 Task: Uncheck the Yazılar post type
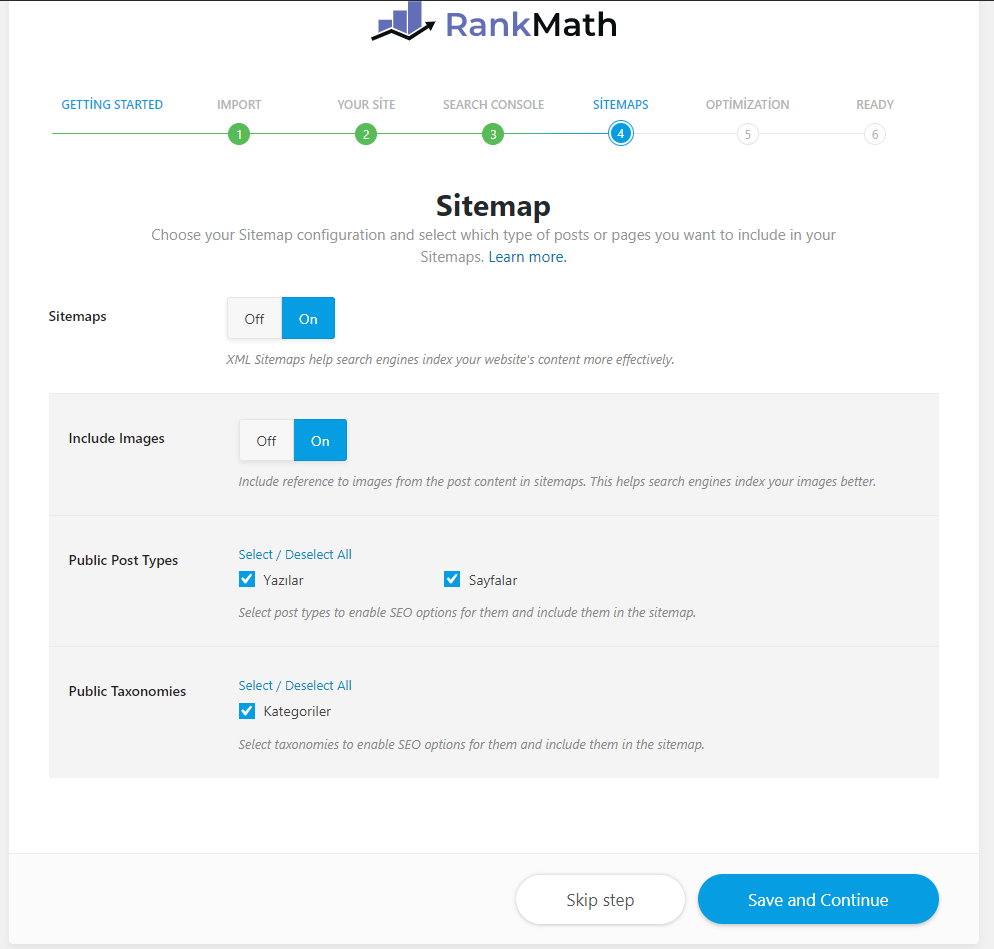pos(247,579)
